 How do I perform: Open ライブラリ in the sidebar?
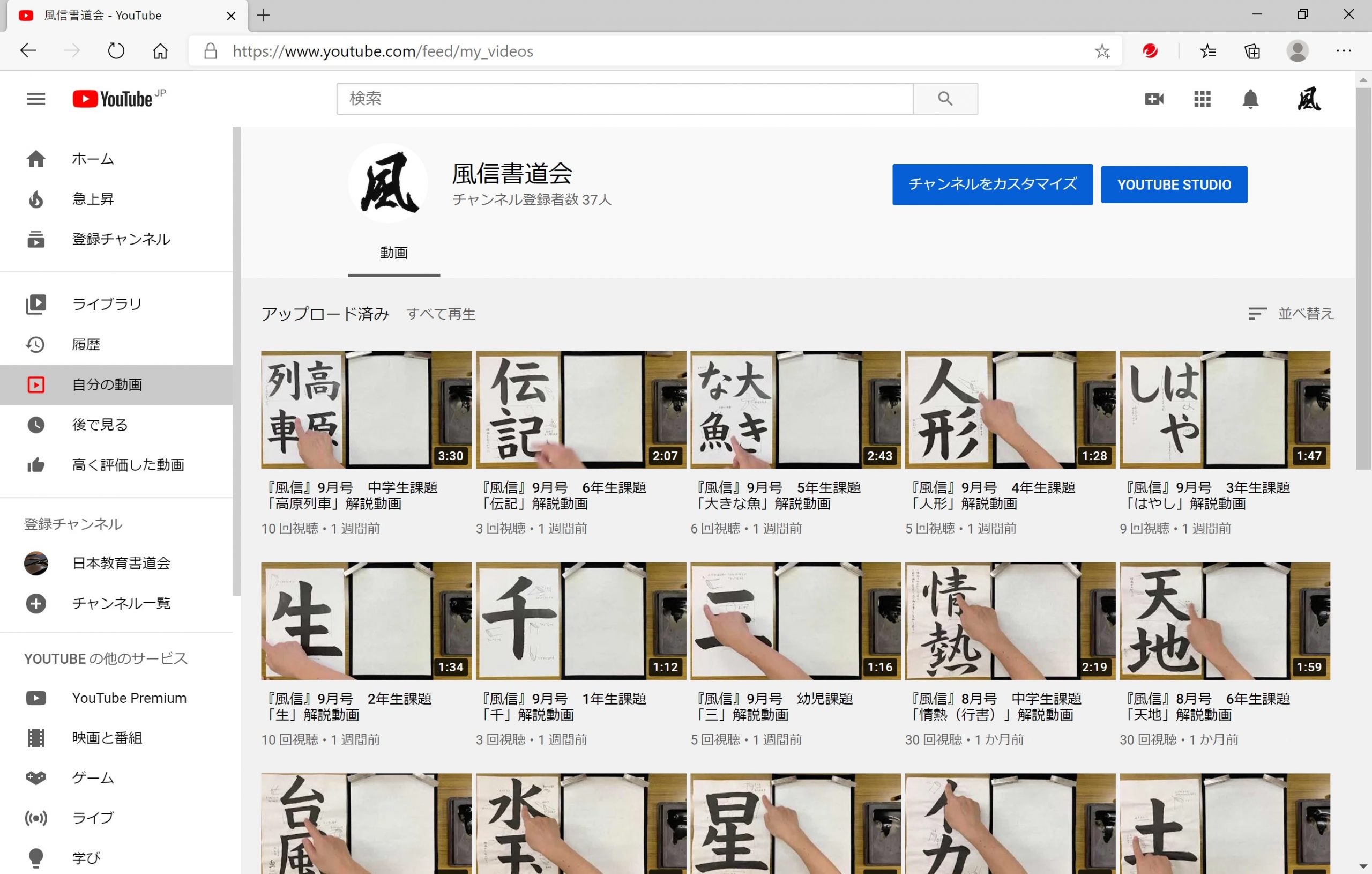point(116,304)
